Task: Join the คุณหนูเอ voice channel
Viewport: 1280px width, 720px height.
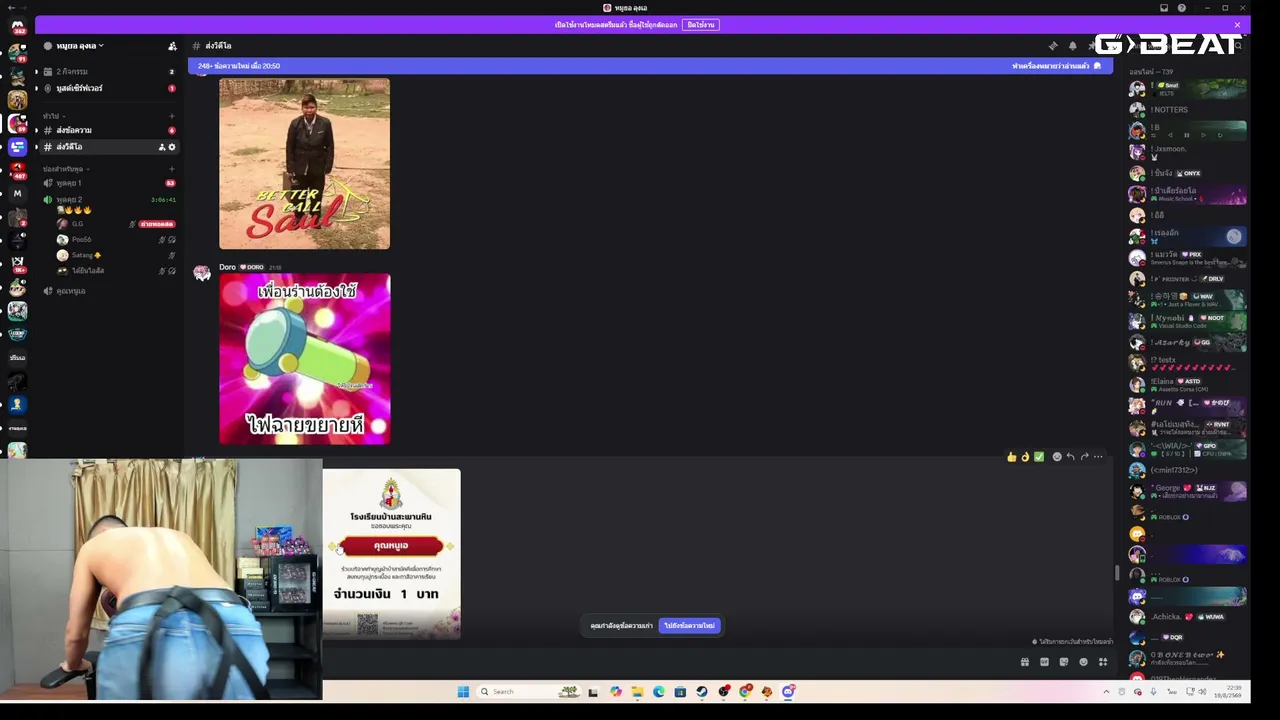Action: pos(110,291)
